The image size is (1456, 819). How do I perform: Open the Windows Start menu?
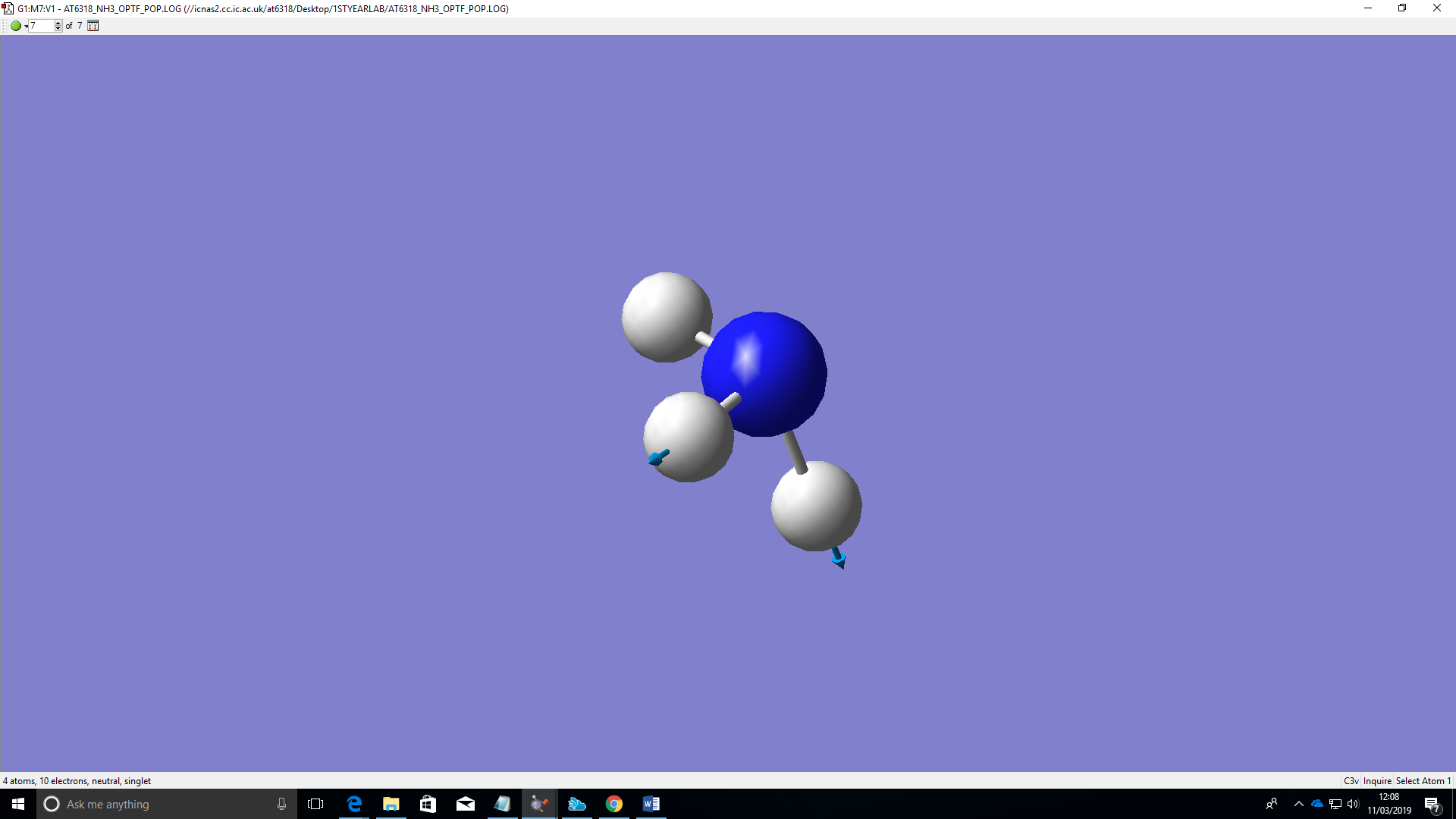coord(18,804)
